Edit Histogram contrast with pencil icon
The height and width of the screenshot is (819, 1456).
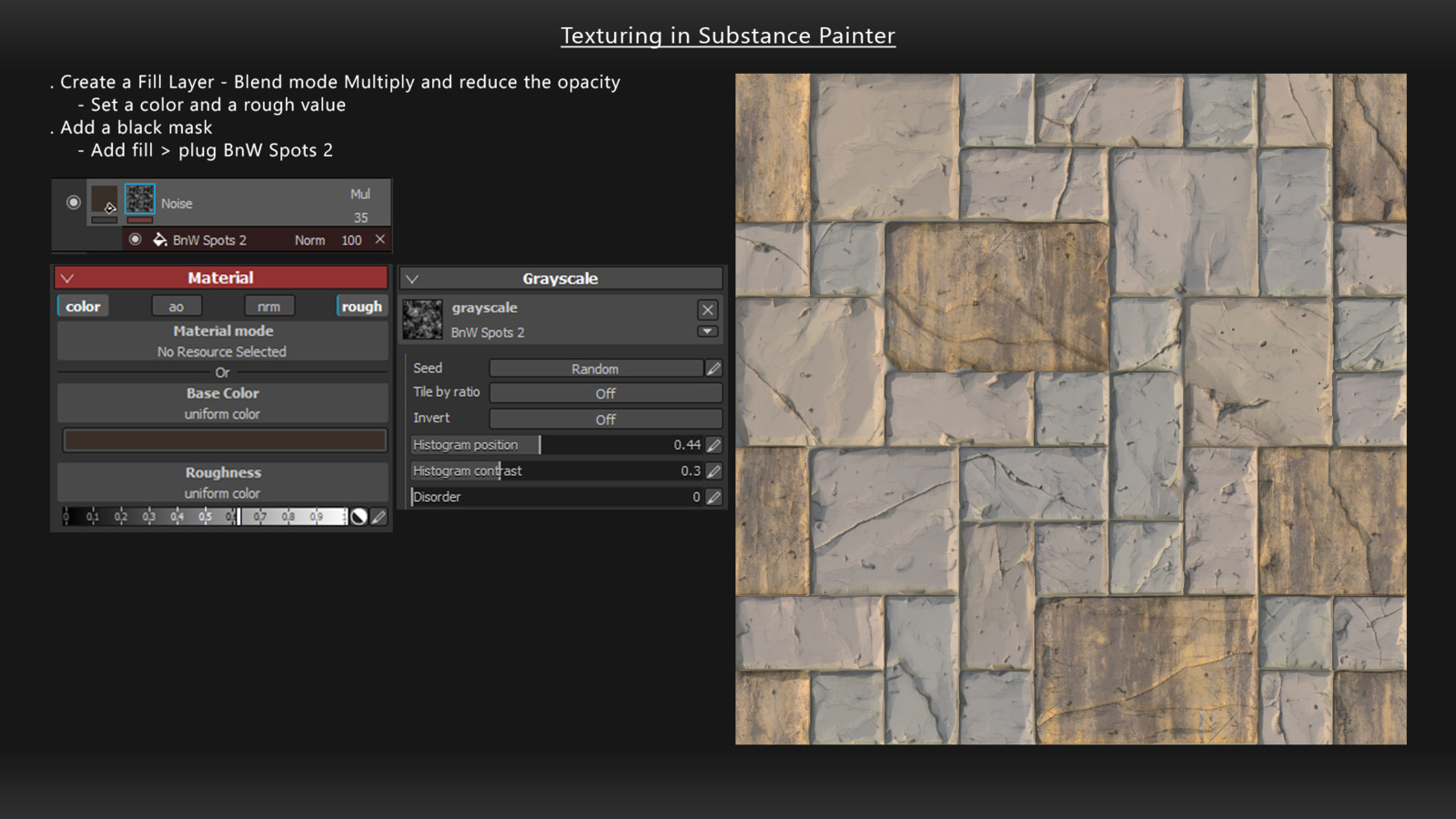pos(714,471)
